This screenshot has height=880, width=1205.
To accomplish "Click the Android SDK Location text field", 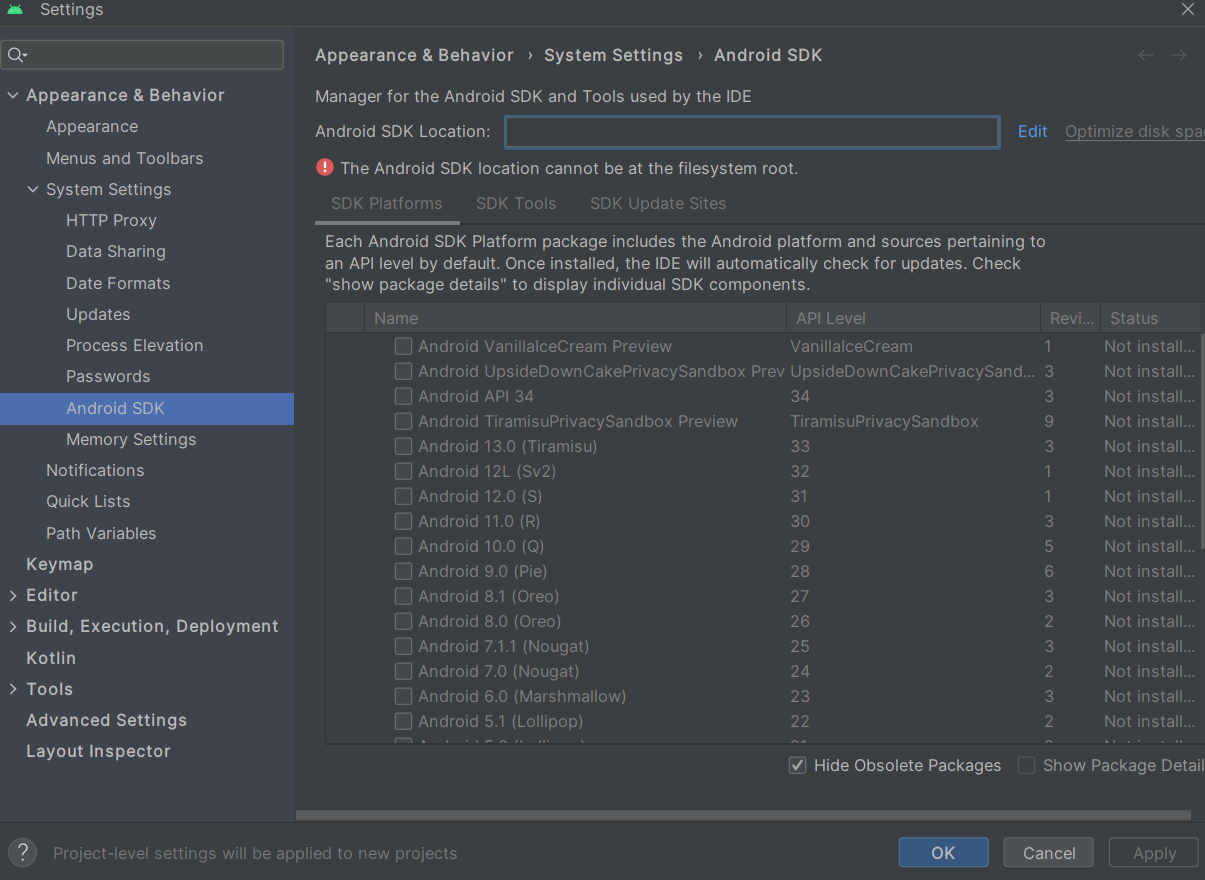I will 751,132.
